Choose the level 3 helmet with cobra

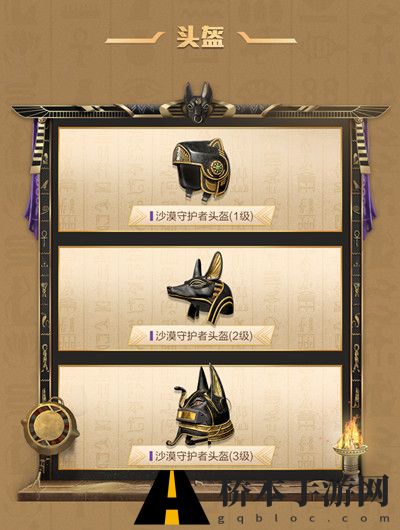[x=201, y=406]
